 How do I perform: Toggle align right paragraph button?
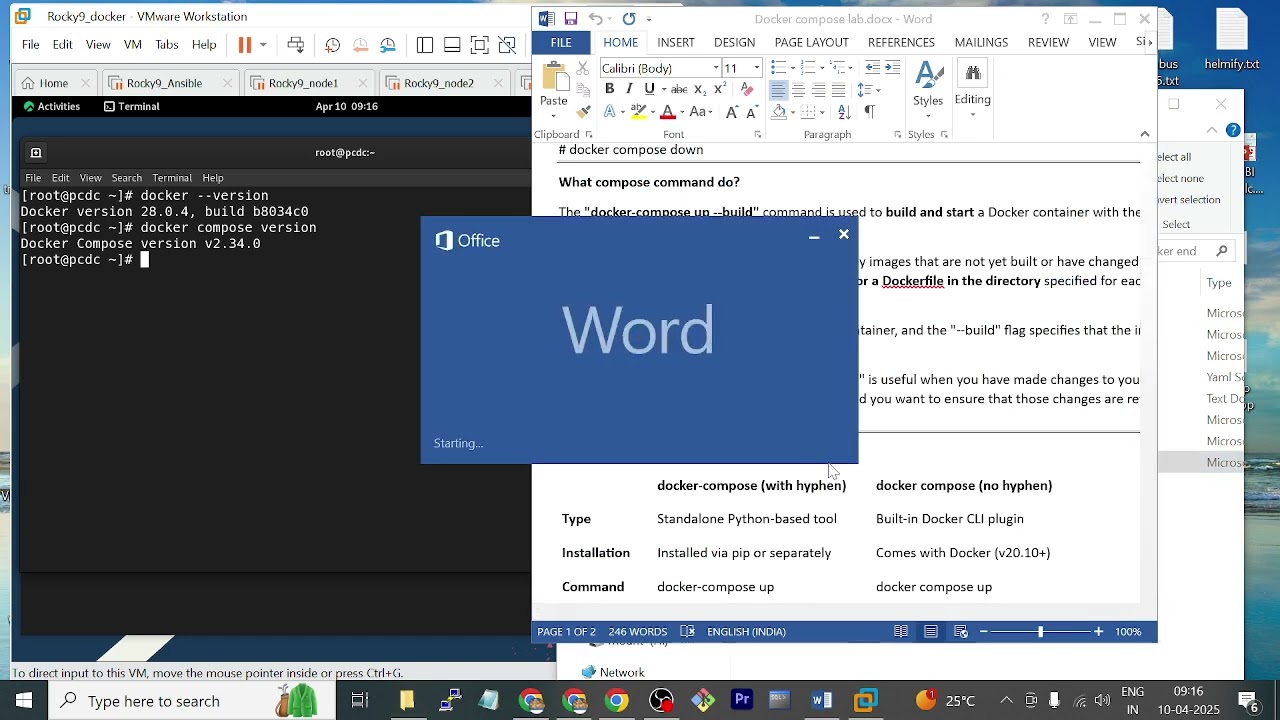[818, 90]
